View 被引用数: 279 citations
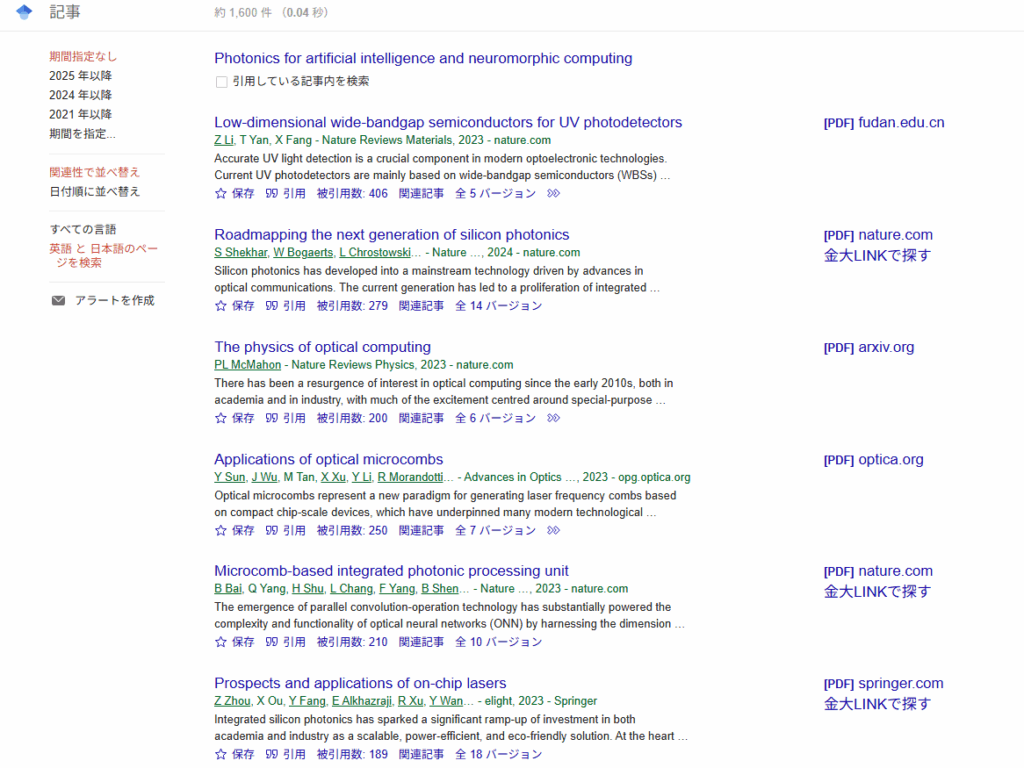1024x768 pixels. click(352, 306)
